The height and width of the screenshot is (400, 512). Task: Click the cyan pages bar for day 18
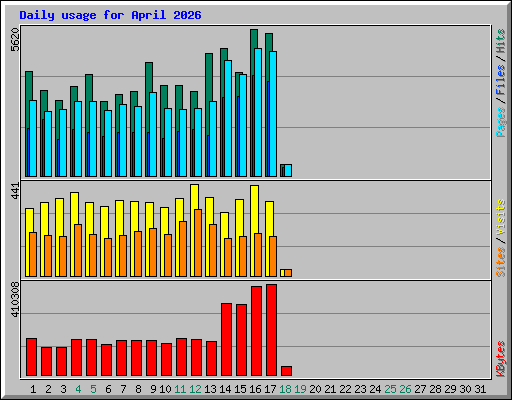click(288, 170)
